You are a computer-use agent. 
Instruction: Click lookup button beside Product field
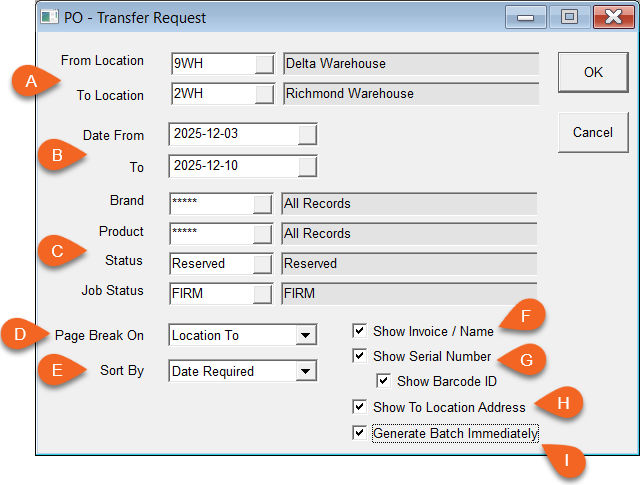(262, 234)
